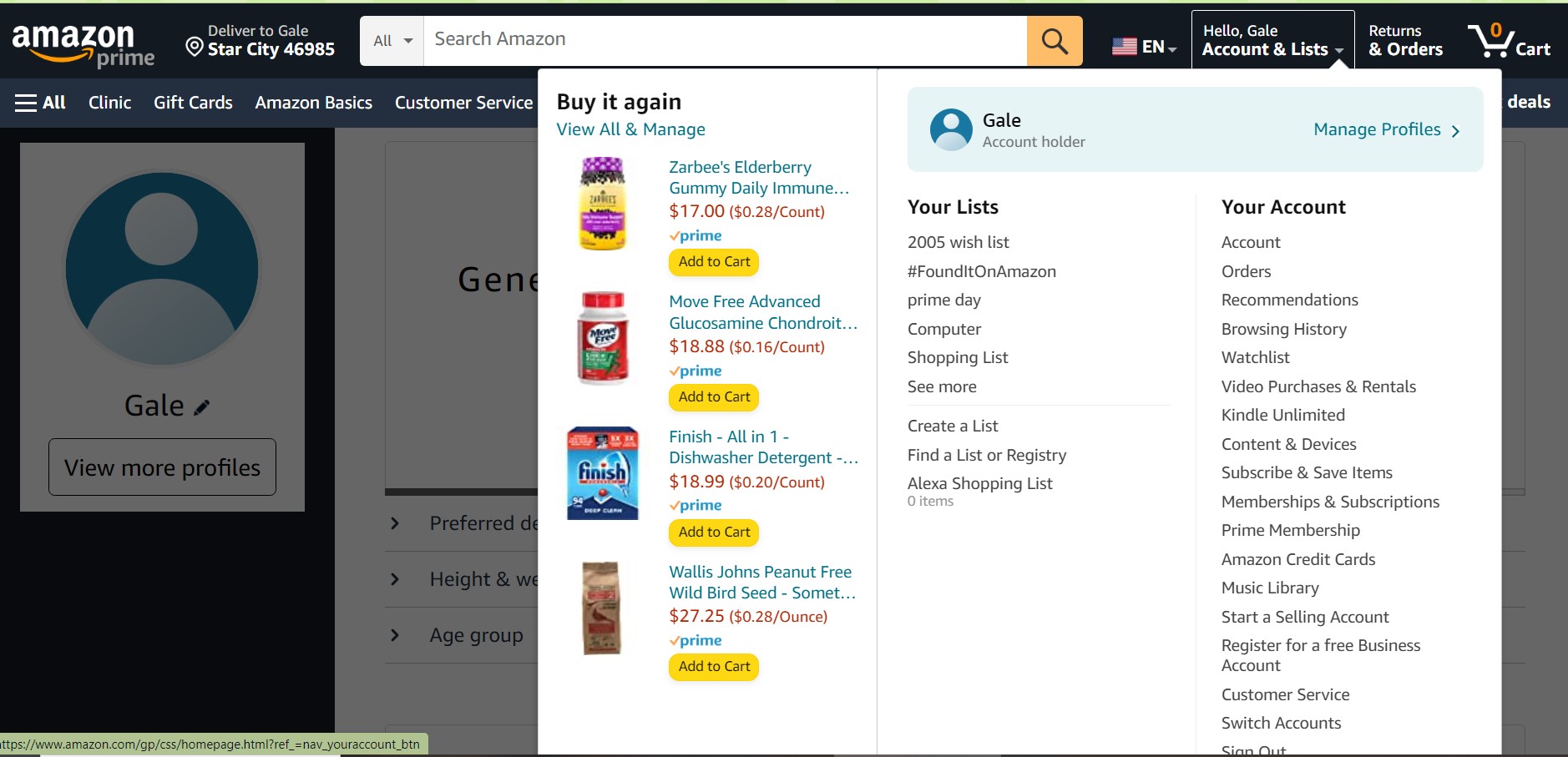This screenshot has height=757, width=1568.
Task: Open the hamburger All menu
Action: pos(40,103)
